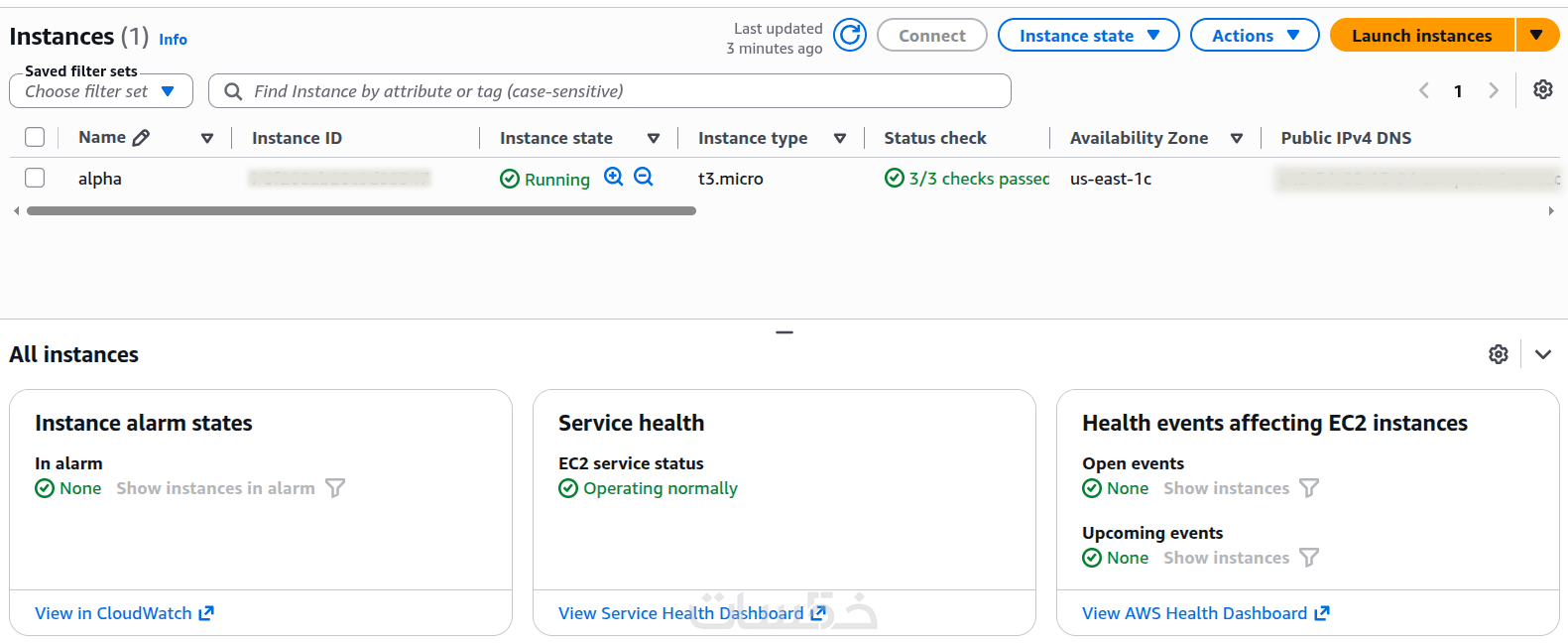Click the blurred instance ID cell

pyautogui.click(x=339, y=179)
